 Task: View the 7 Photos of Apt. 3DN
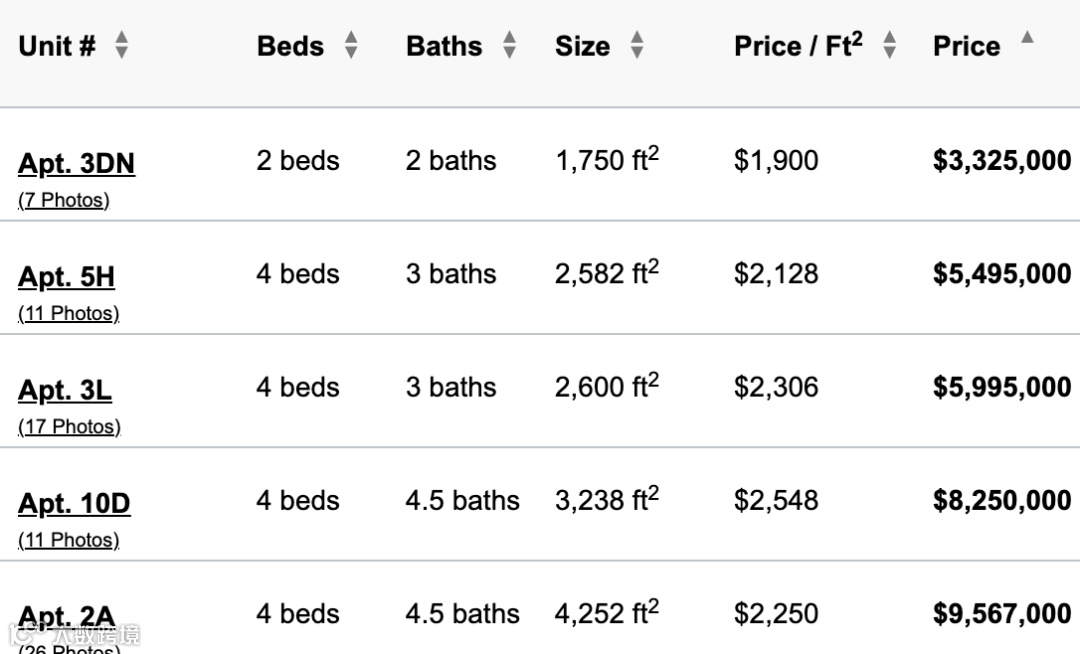[x=64, y=200]
